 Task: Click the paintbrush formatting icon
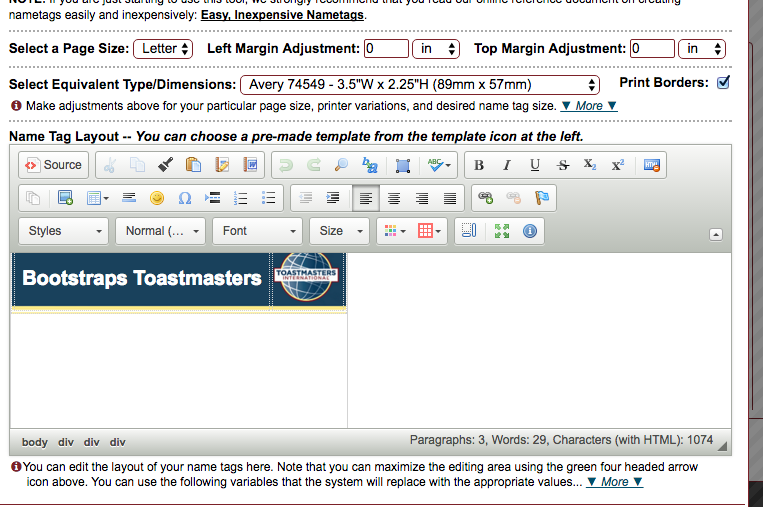pyautogui.click(x=165, y=165)
